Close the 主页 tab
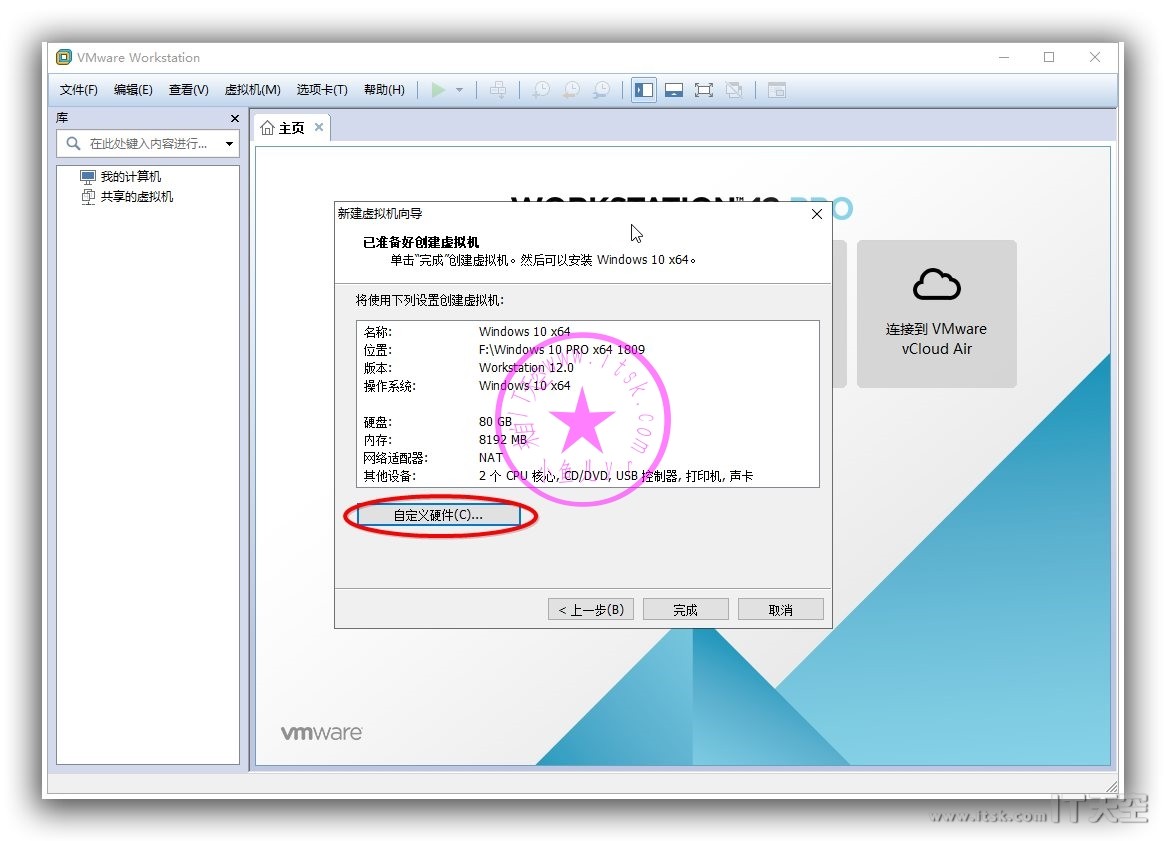The image size is (1166, 841). pos(319,127)
